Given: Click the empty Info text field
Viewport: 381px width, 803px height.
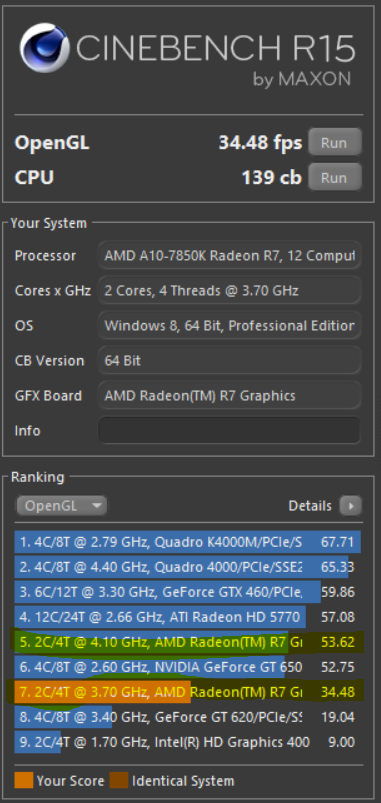Looking at the screenshot, I should (229, 430).
